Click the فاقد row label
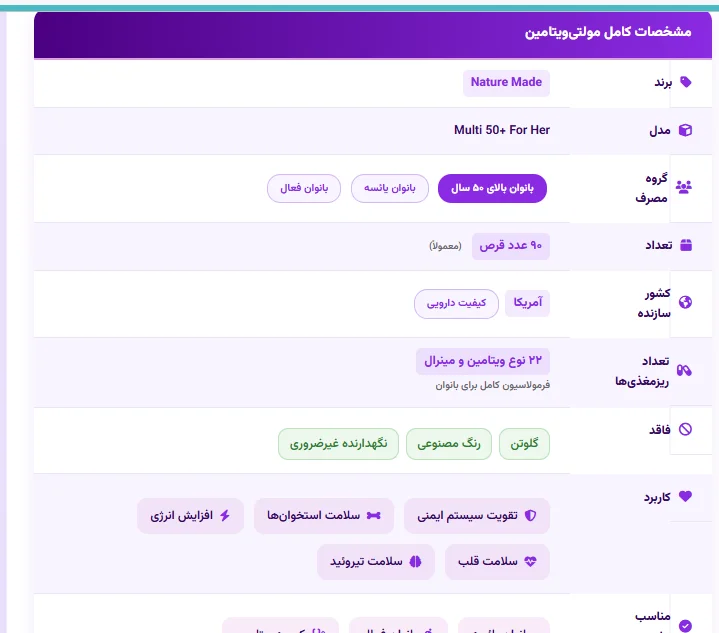 point(660,430)
